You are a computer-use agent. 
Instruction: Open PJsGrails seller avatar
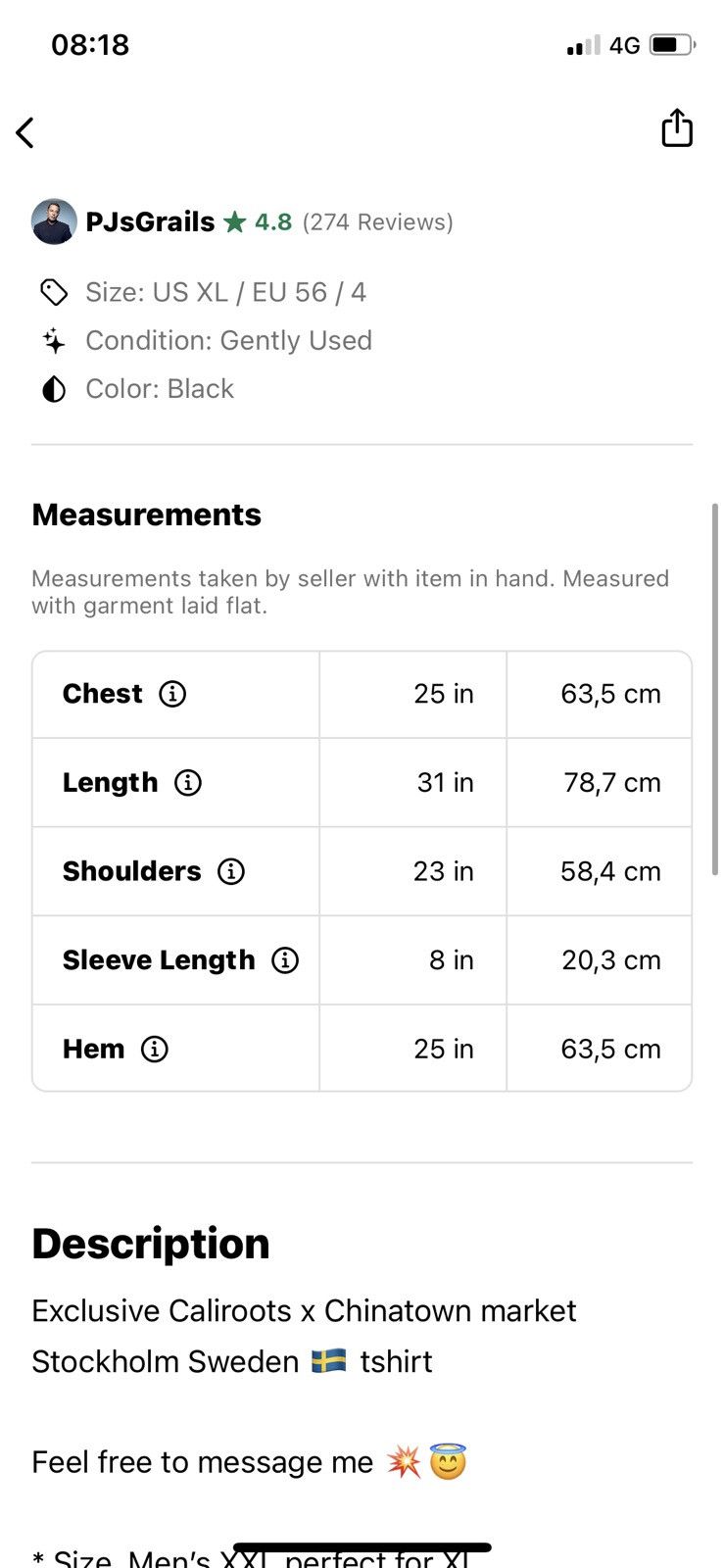(54, 221)
